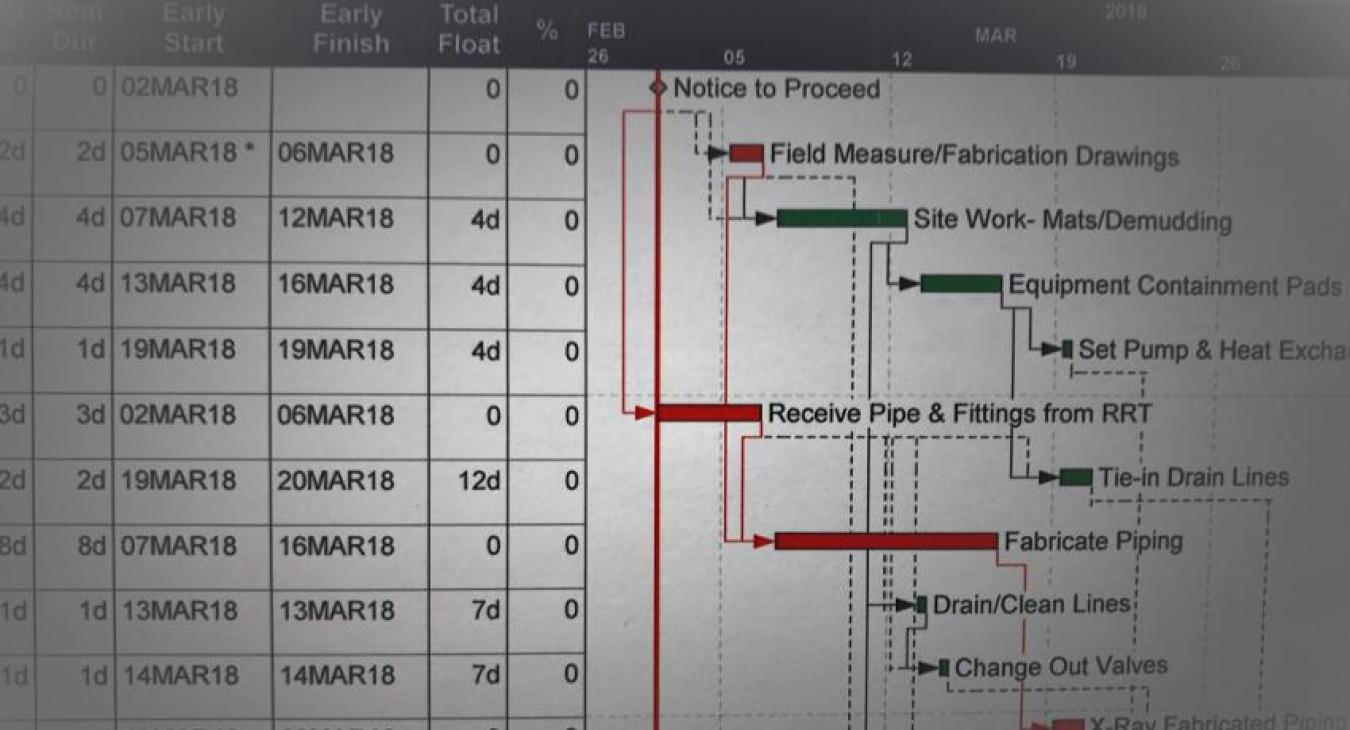The height and width of the screenshot is (730, 1350).
Task: Click the 'Tie-in Drain Lines' label
Action: [x=1193, y=477]
